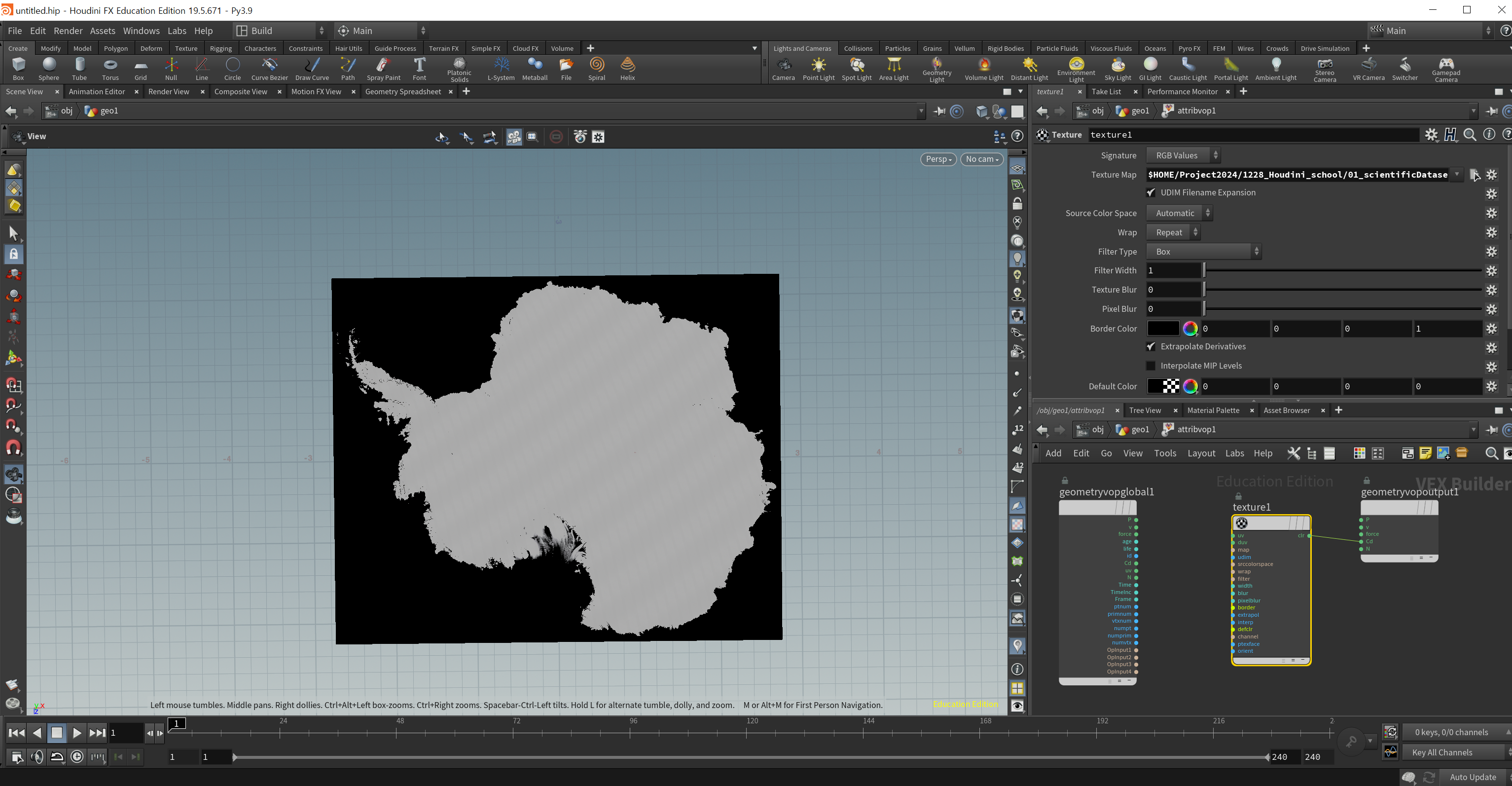Play the timeline forward
Image resolution: width=1512 pixels, height=786 pixels.
(76, 733)
